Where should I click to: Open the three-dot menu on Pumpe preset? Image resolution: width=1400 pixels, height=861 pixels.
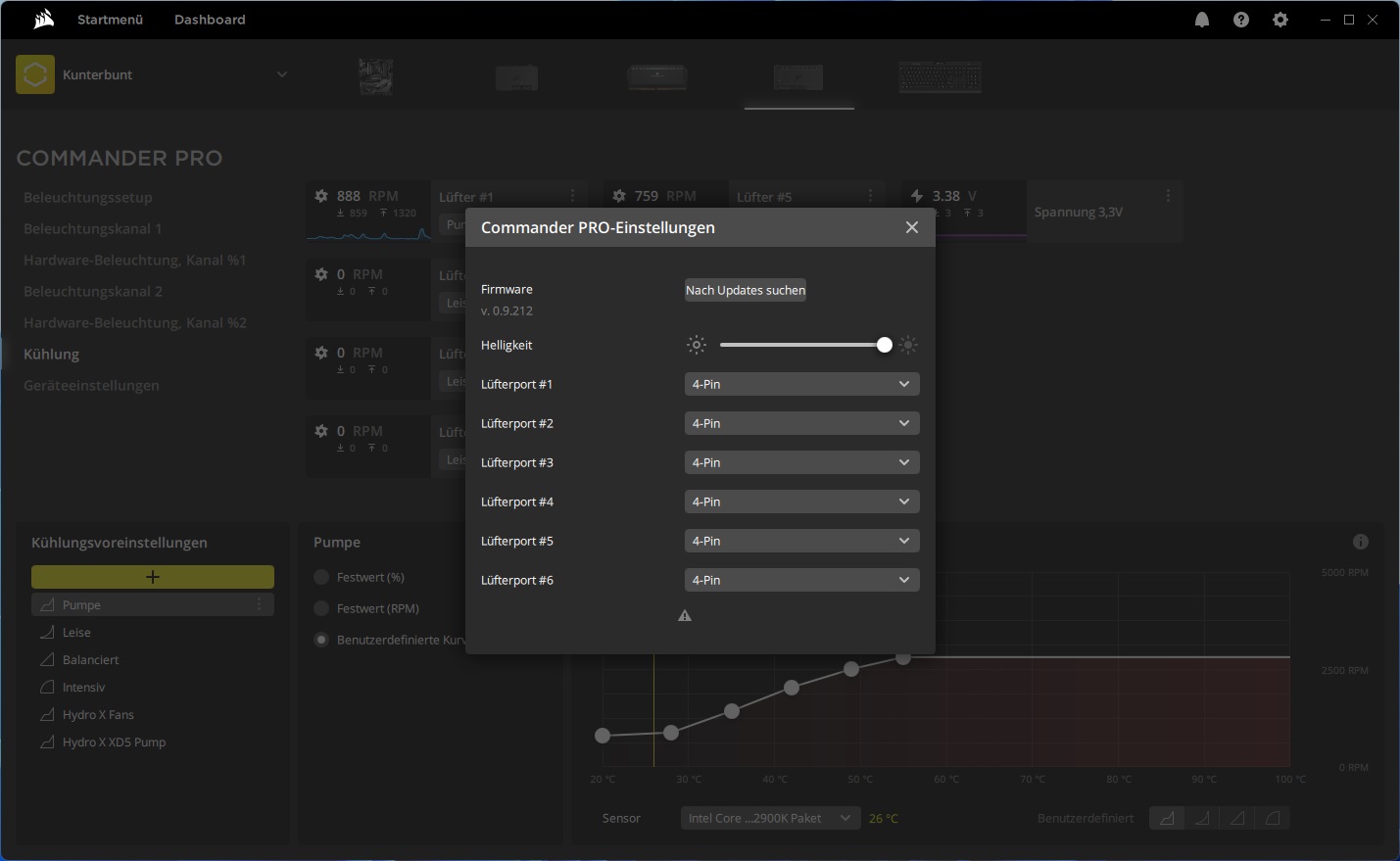pyautogui.click(x=260, y=604)
